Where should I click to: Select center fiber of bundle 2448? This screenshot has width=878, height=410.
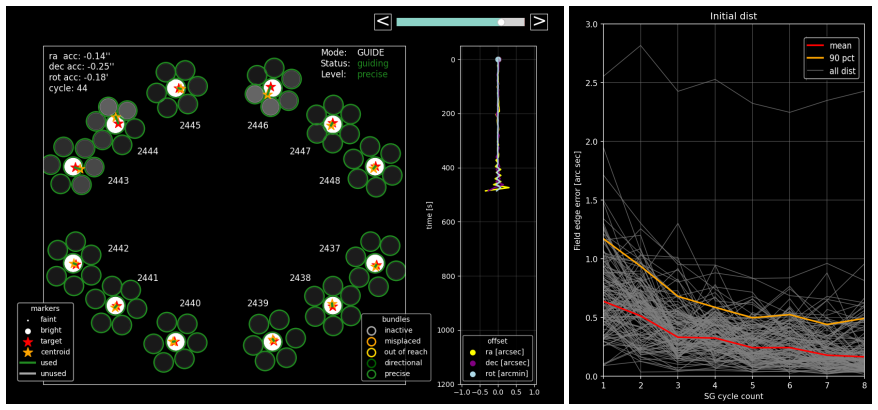point(375,166)
